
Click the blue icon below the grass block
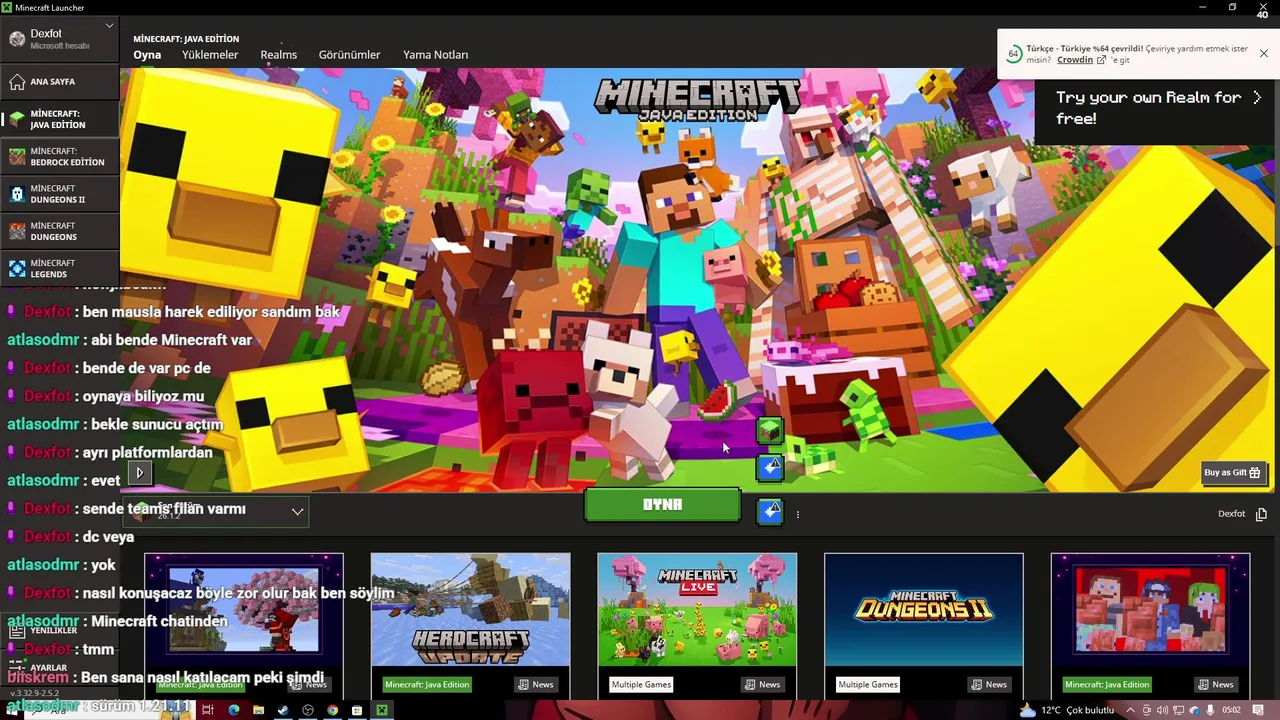pos(769,467)
